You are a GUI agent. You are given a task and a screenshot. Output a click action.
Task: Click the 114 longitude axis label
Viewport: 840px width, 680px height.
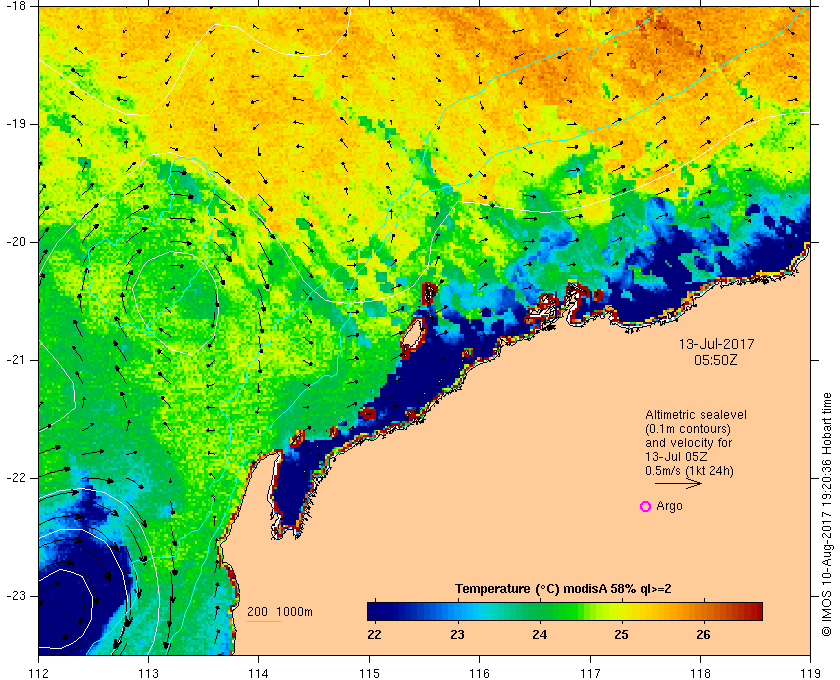pyautogui.click(x=259, y=673)
